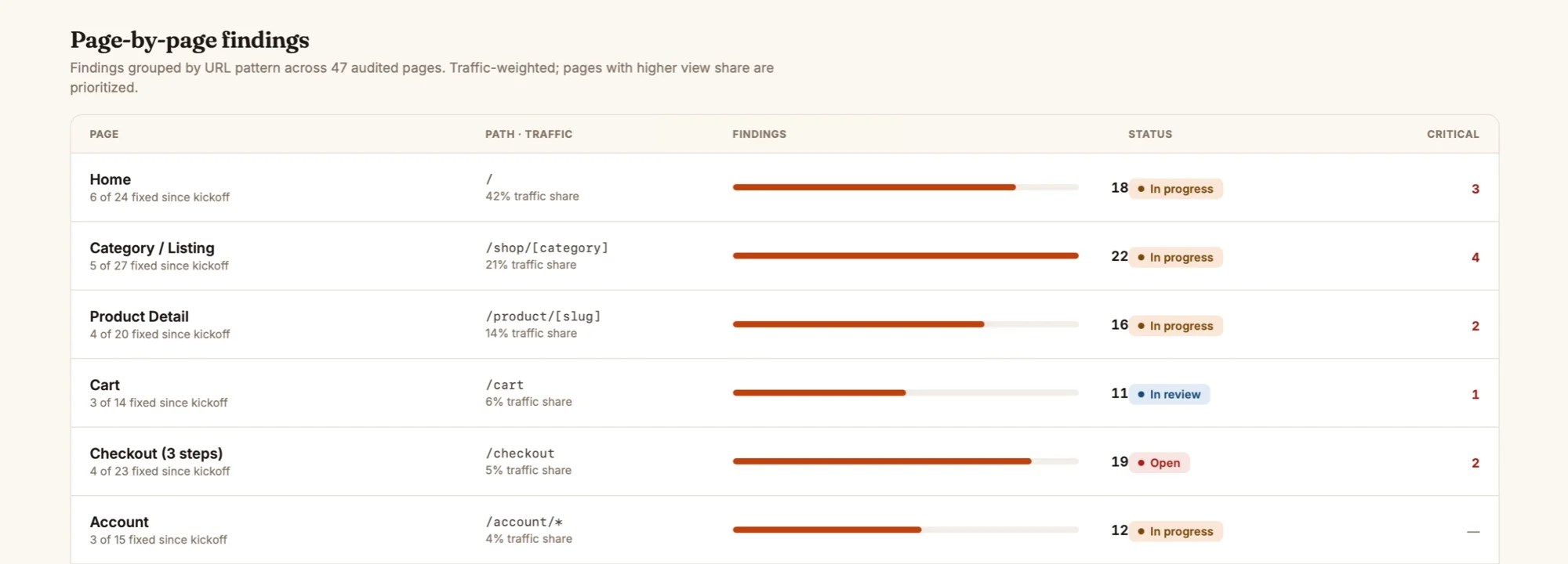Click the 3 of 15 fixed since kickoff text
Image resolution: width=1568 pixels, height=564 pixels.
coord(158,540)
